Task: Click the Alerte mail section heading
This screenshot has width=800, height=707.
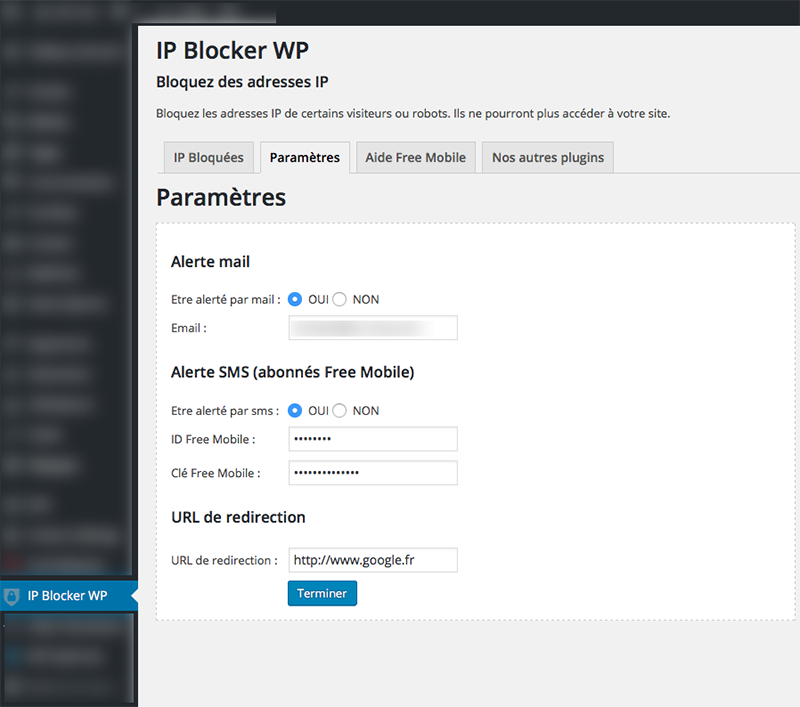Action: click(210, 262)
